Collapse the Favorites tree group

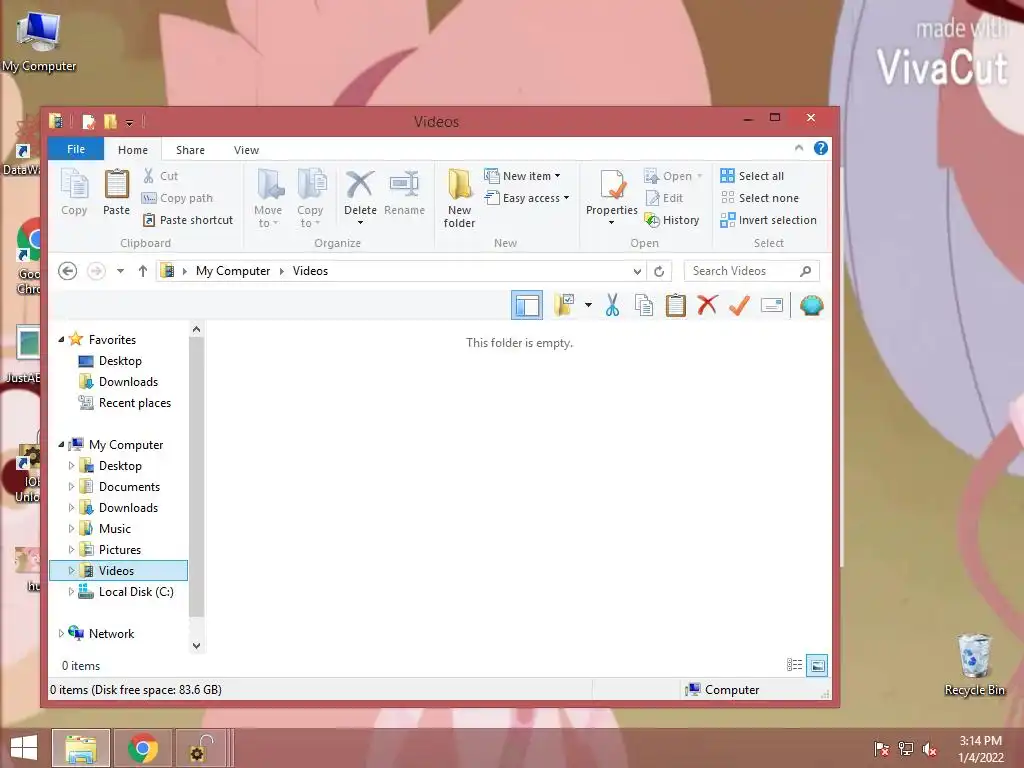point(61,340)
